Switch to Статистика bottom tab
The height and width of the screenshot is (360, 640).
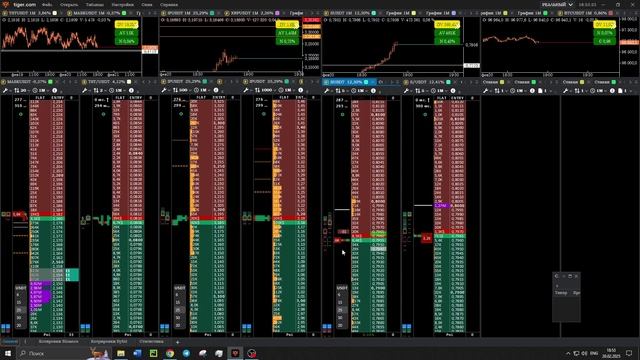point(151,341)
